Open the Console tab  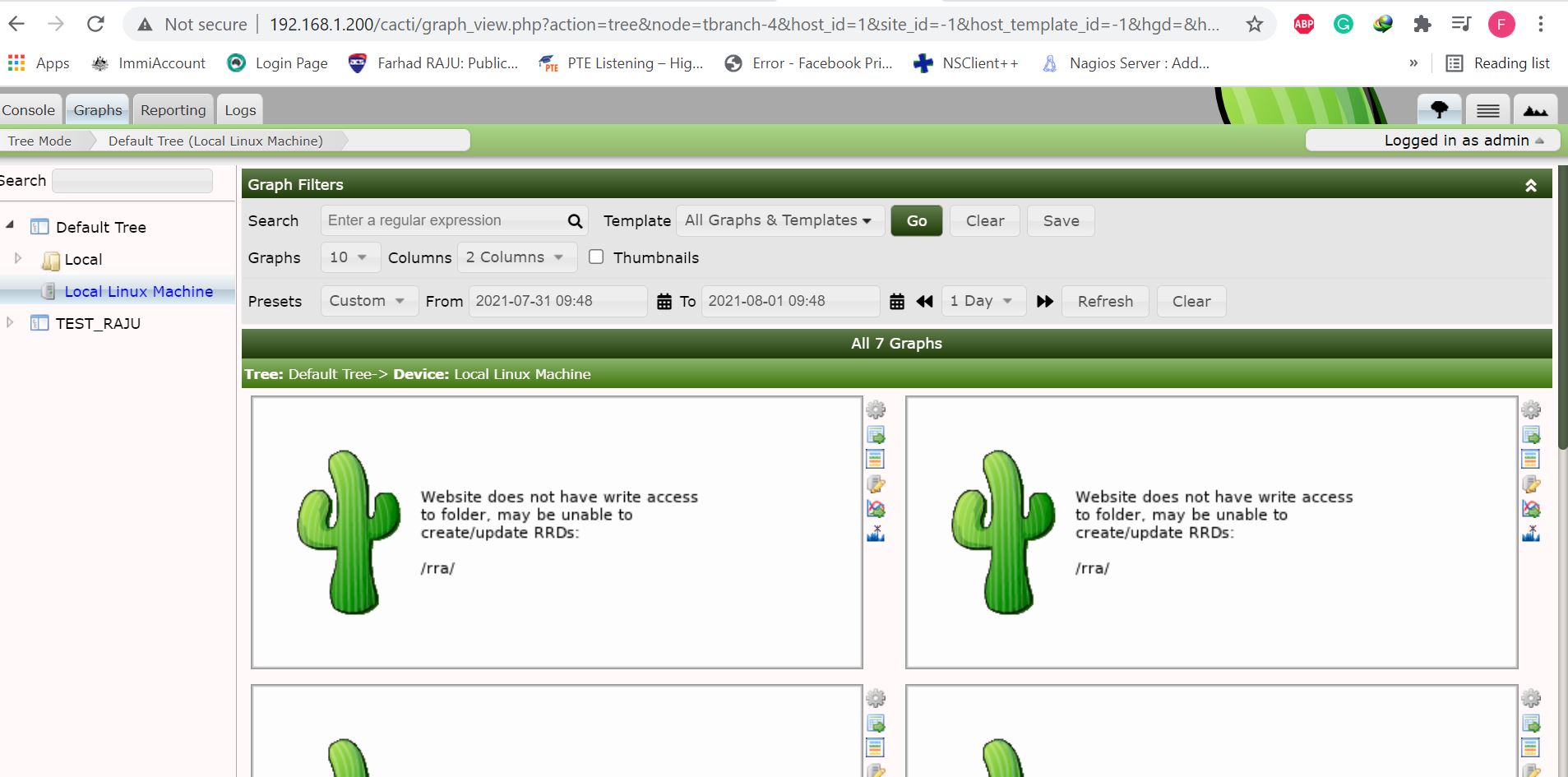[29, 110]
